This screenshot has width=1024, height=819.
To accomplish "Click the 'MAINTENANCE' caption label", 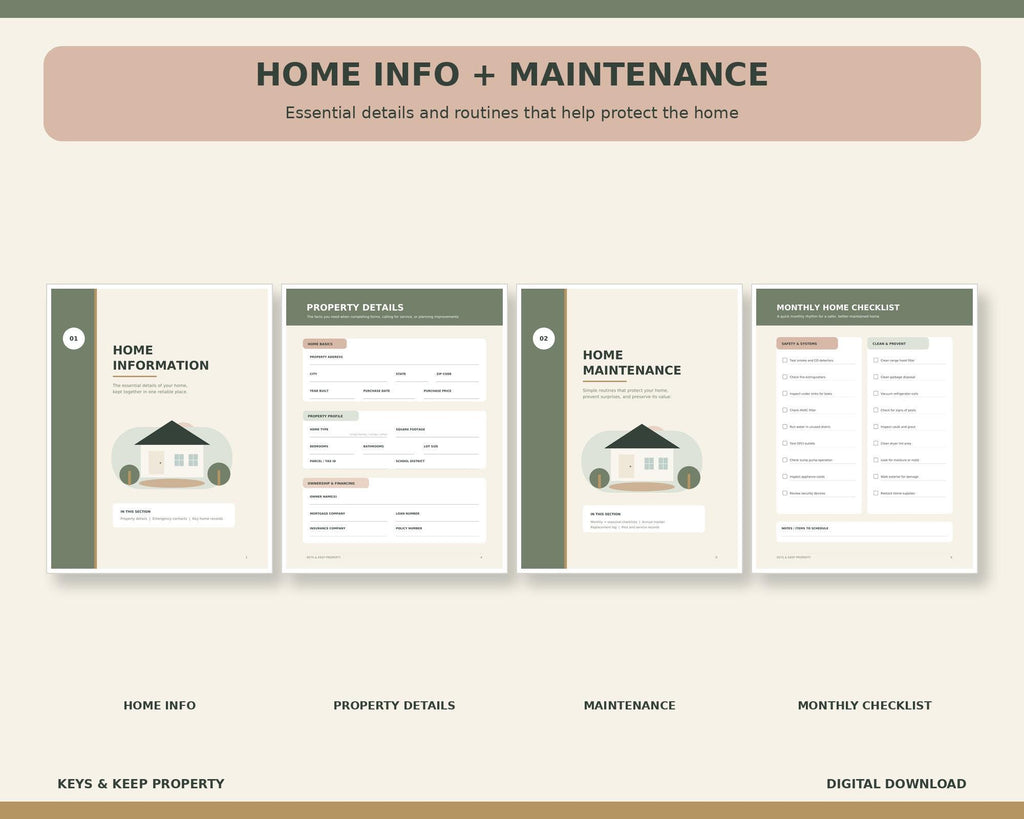I will pos(630,705).
